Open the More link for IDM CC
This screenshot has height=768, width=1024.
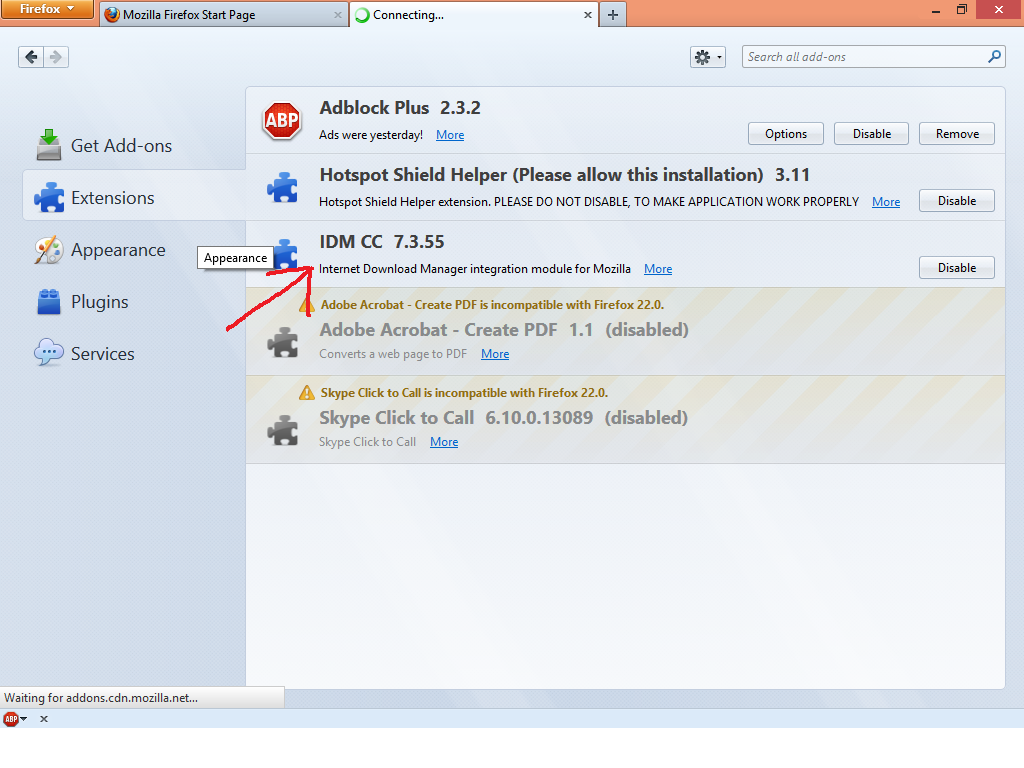point(657,268)
